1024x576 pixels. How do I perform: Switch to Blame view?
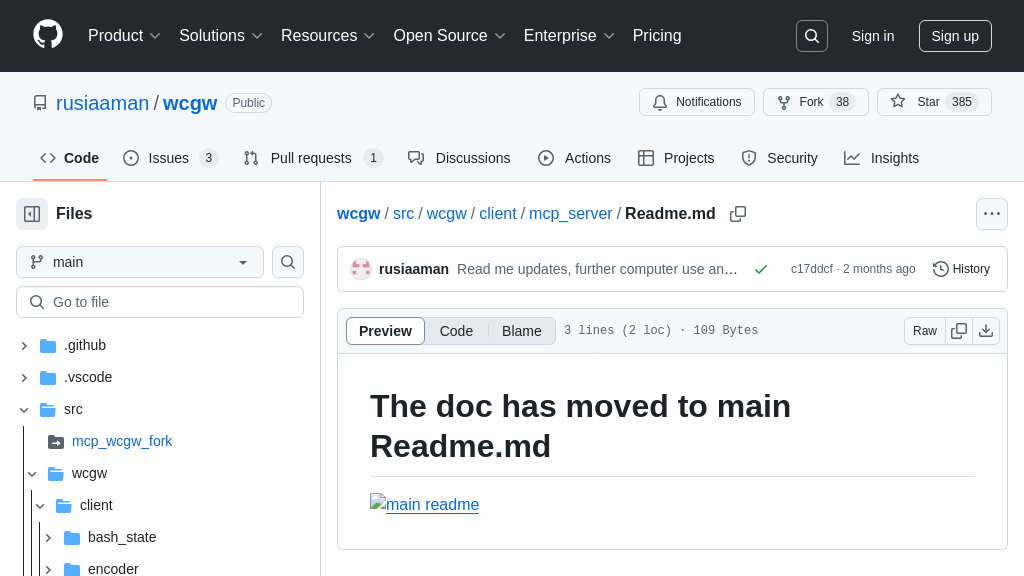coord(521,331)
